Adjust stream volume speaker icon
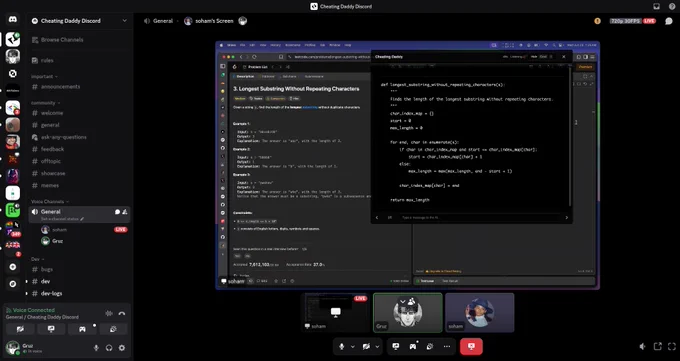680x361 pixels. tap(643, 346)
